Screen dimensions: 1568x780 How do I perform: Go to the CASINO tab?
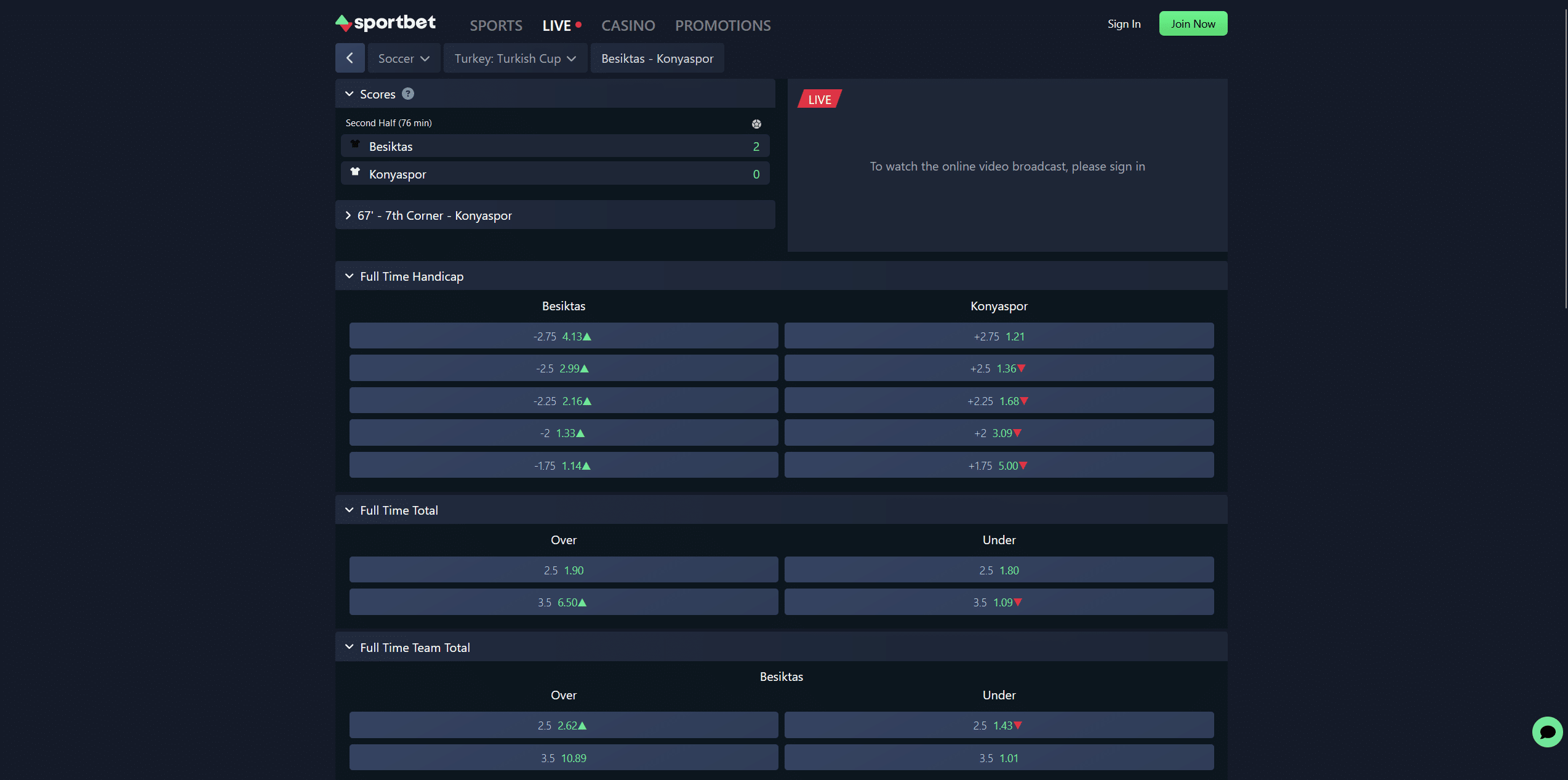628,26
